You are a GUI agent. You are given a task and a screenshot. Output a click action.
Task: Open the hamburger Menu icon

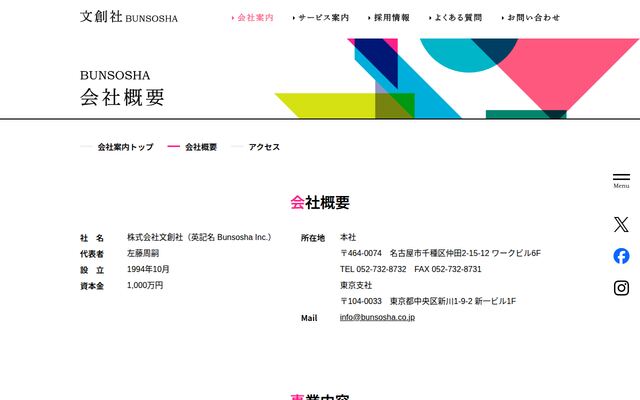point(621,181)
